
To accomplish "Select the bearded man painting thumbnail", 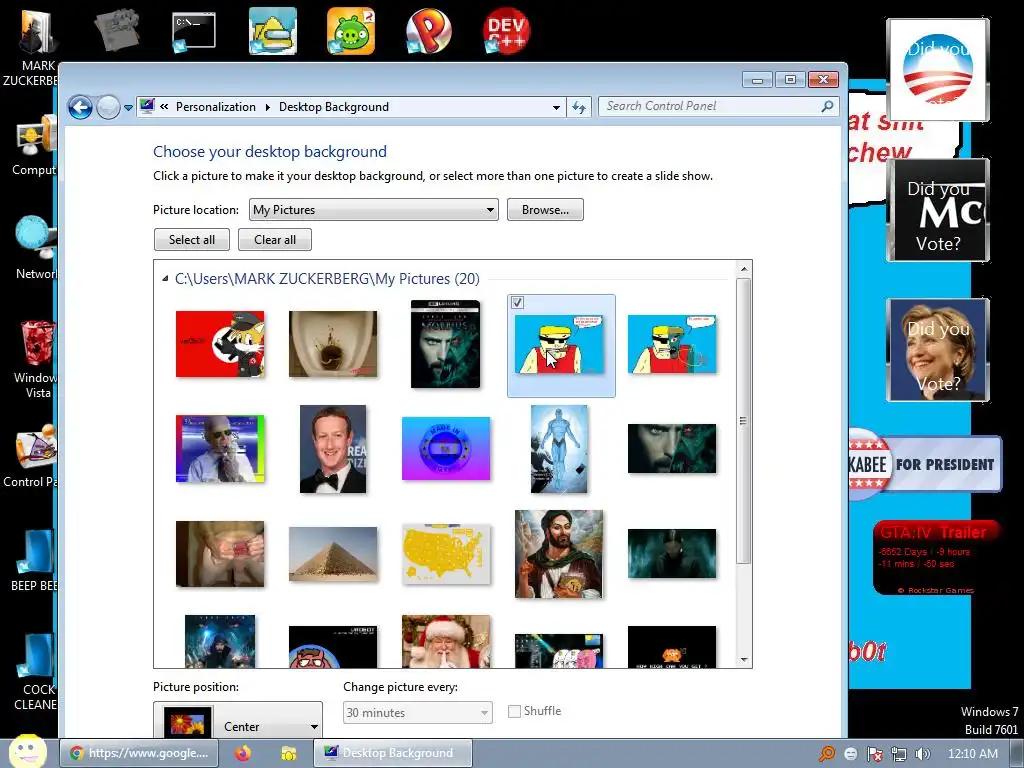I will [559, 554].
